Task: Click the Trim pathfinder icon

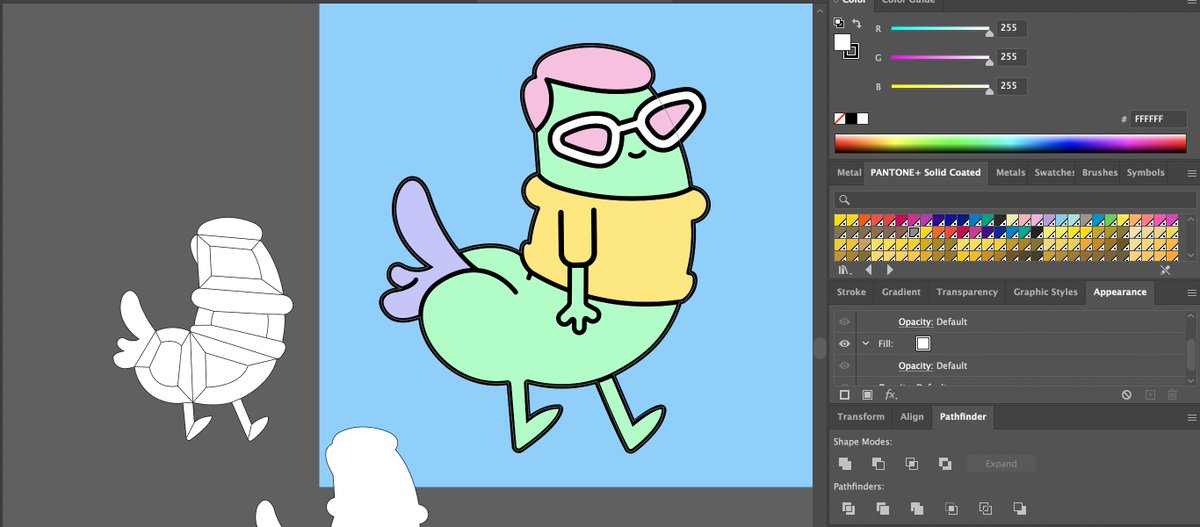Action: click(x=882, y=507)
